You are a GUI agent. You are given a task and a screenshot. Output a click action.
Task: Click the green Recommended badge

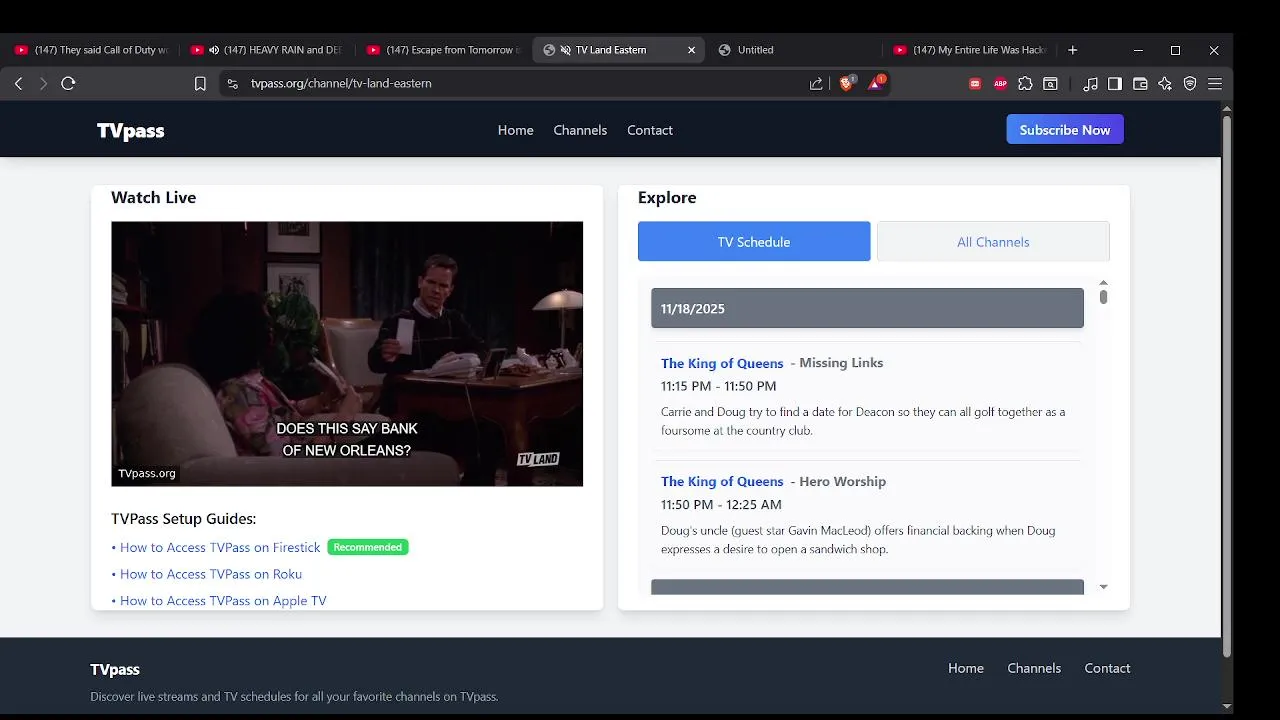(368, 548)
